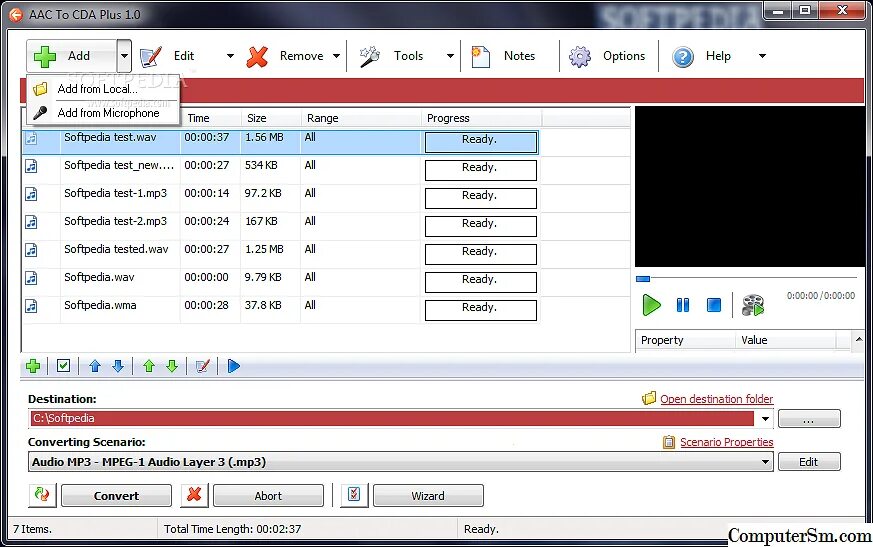Click audio file icon of Softpedia tested.wav
Image resolution: width=873 pixels, height=547 pixels.
[32, 250]
